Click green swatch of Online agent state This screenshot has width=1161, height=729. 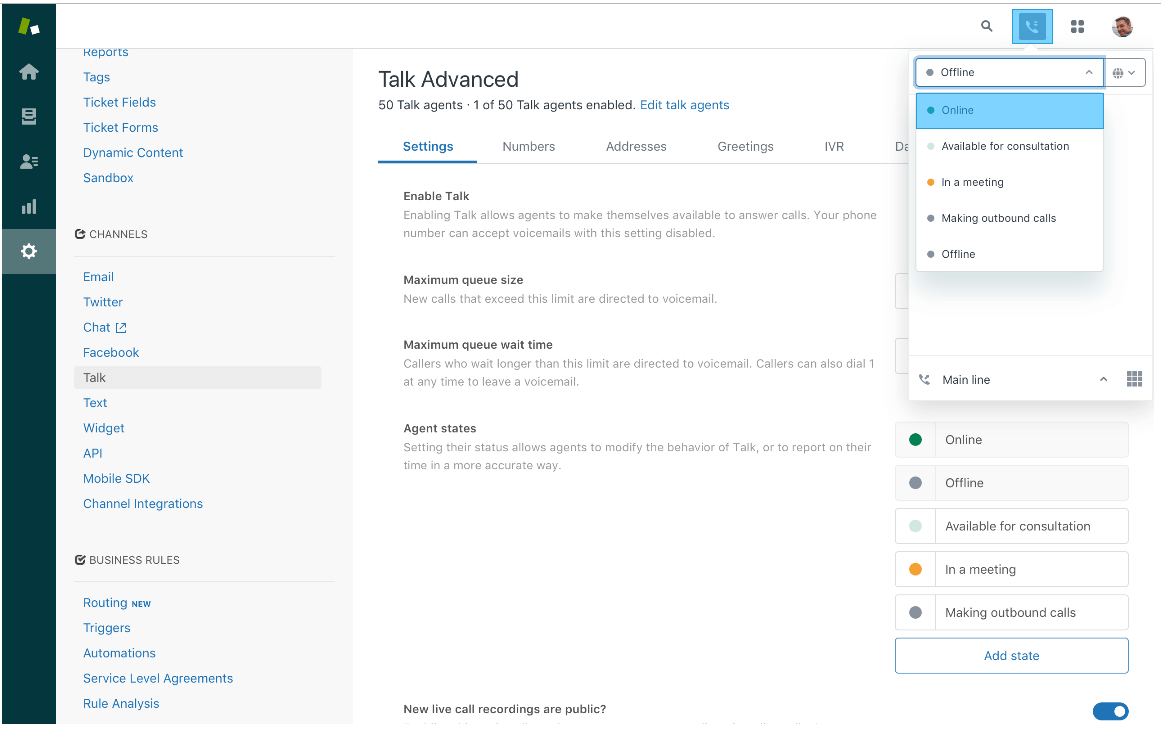915,440
